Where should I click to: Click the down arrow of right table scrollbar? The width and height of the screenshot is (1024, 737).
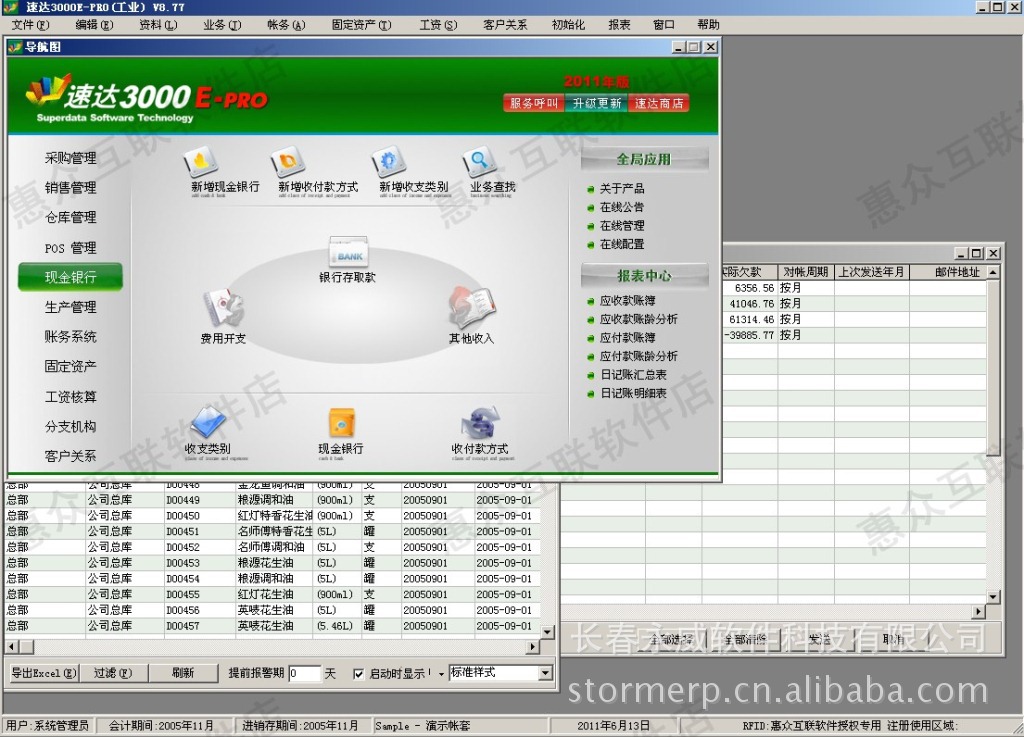(993, 597)
